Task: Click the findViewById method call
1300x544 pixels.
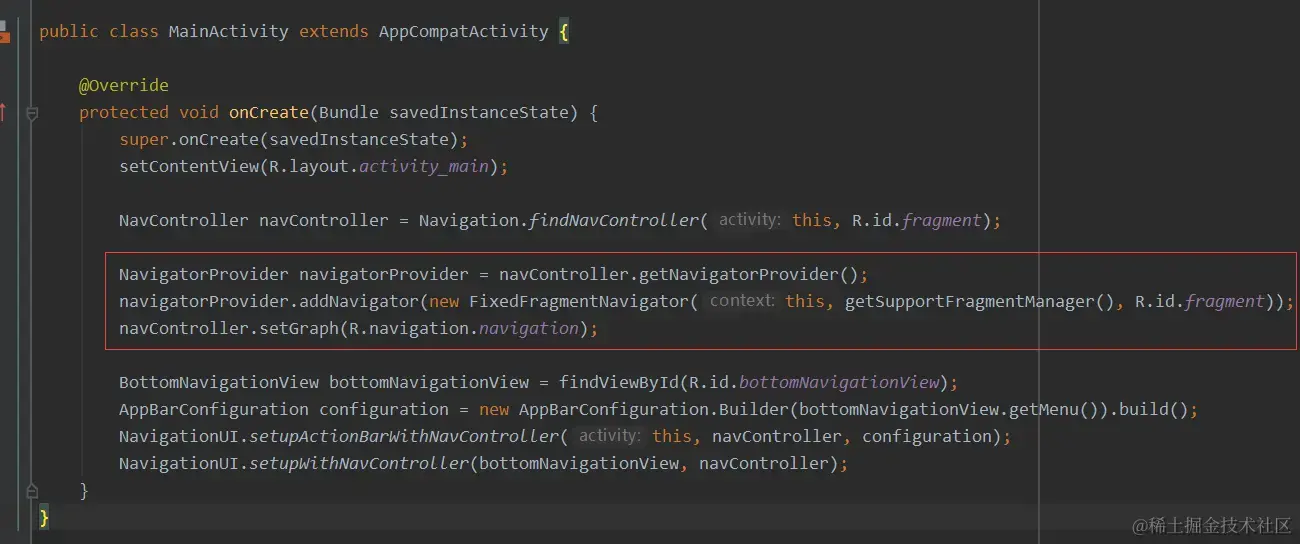Action: pyautogui.click(x=618, y=382)
